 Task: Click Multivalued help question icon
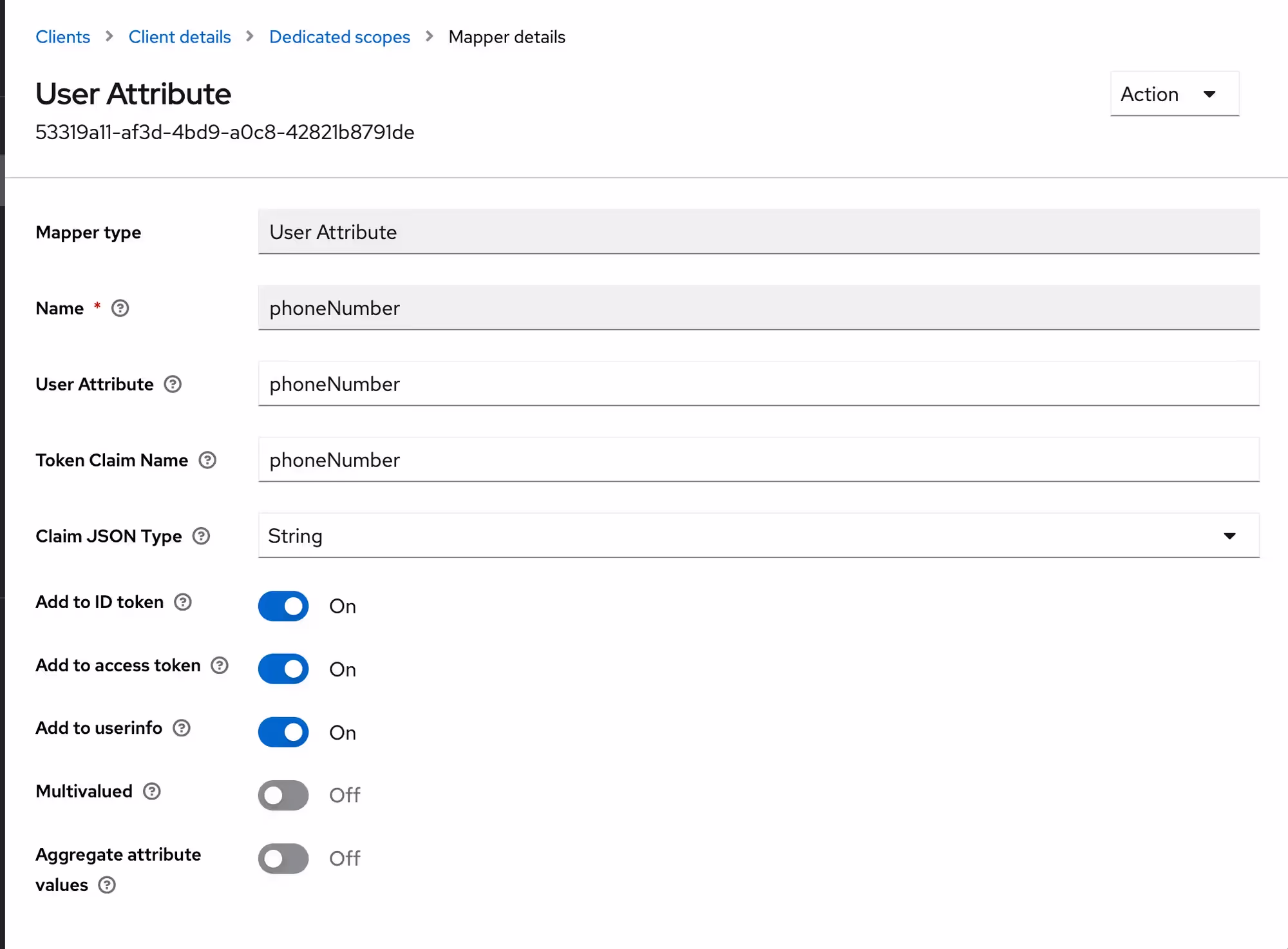point(152,792)
